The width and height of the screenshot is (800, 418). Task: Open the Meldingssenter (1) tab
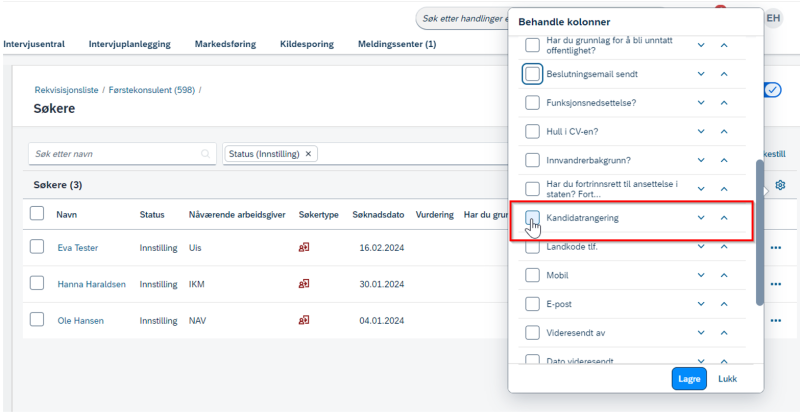[x=397, y=44]
